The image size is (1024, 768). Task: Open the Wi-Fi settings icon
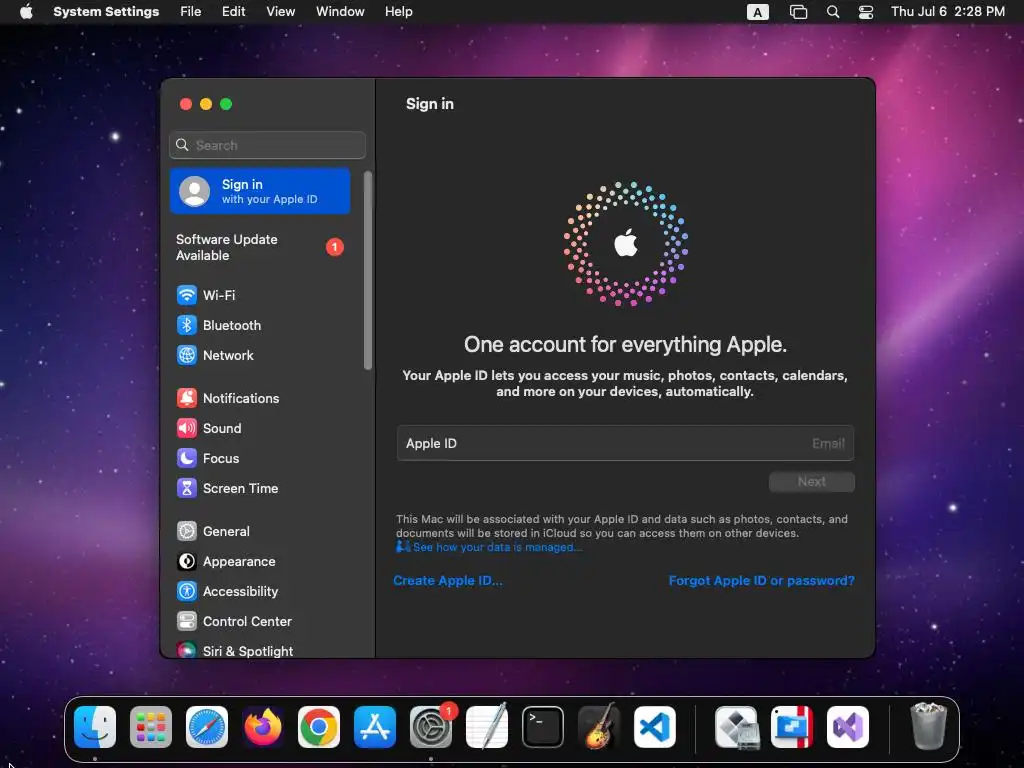click(187, 295)
